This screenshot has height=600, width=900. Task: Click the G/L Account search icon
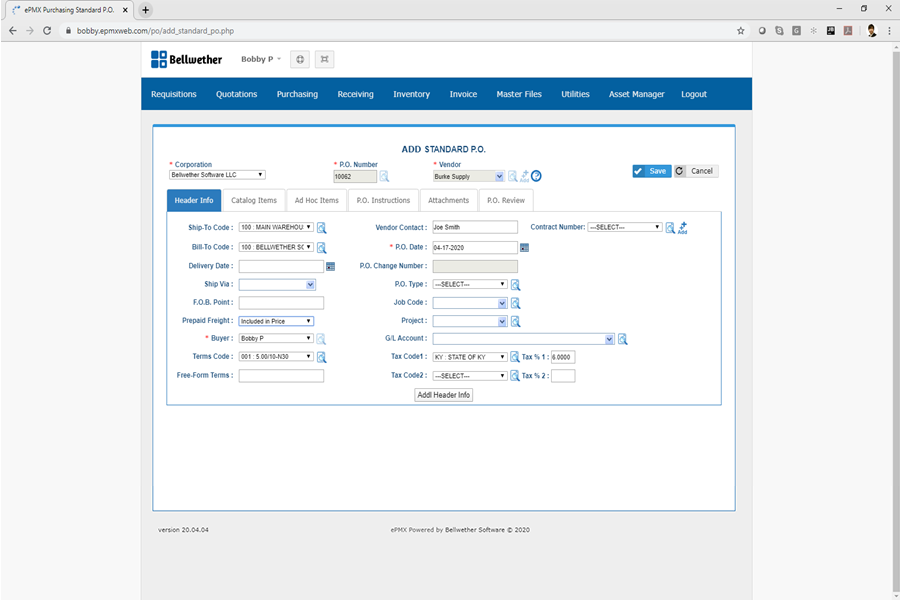coord(622,339)
